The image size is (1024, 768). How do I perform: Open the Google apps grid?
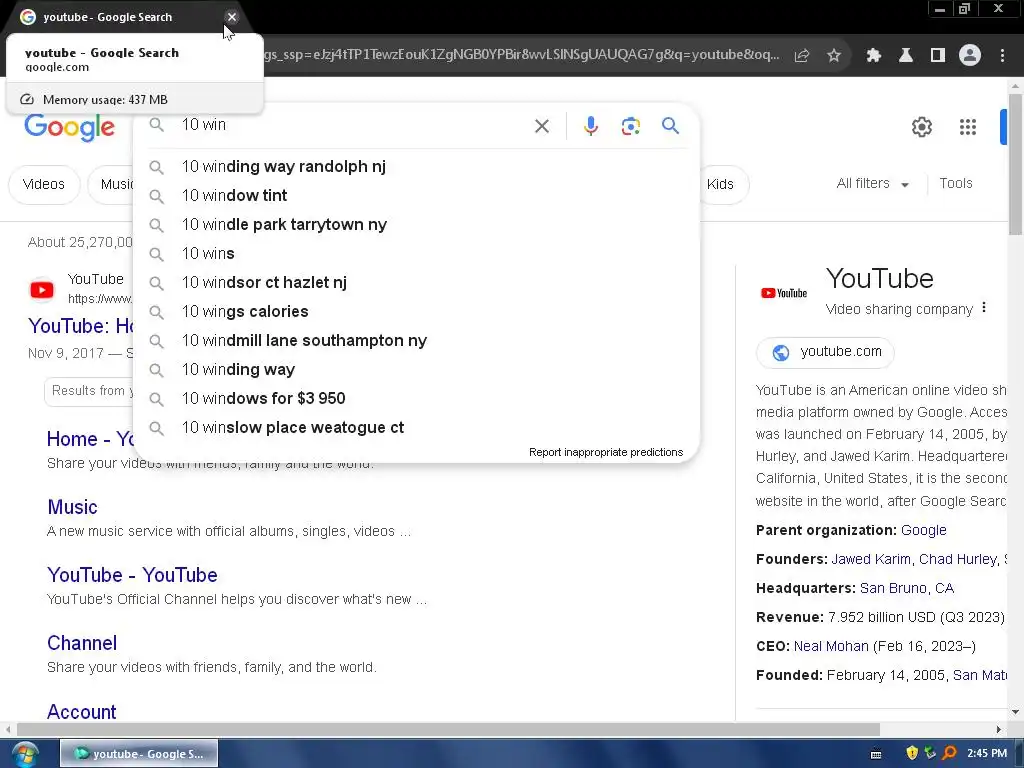point(968,127)
